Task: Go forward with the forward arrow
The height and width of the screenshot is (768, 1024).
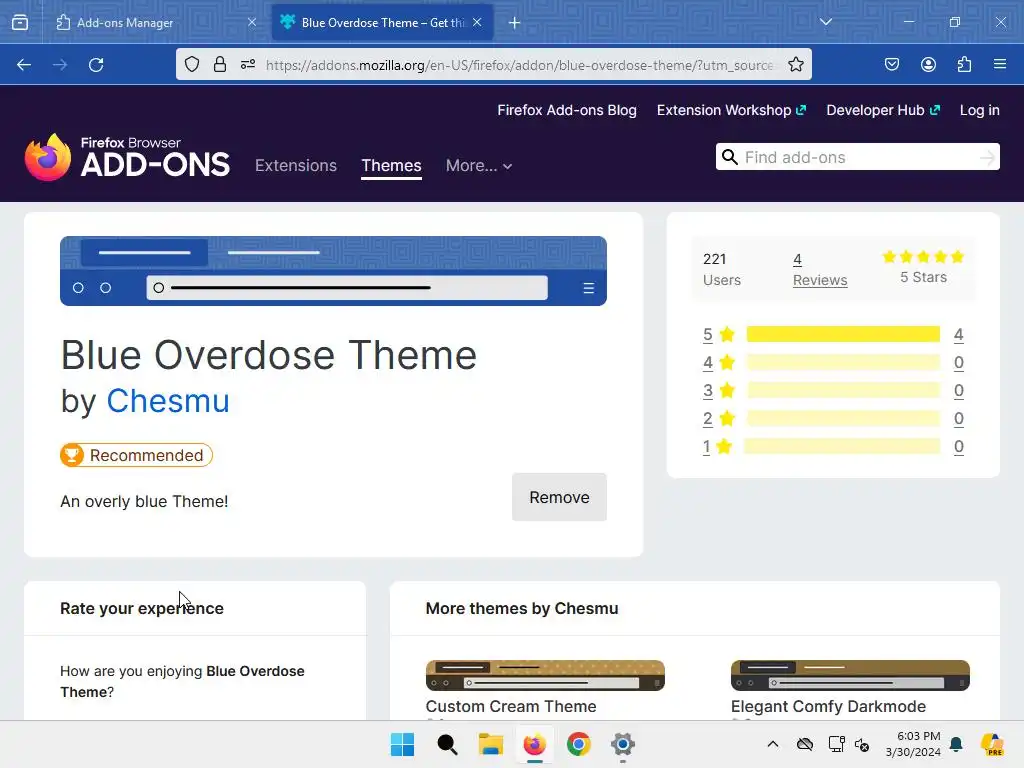Action: tap(60, 65)
